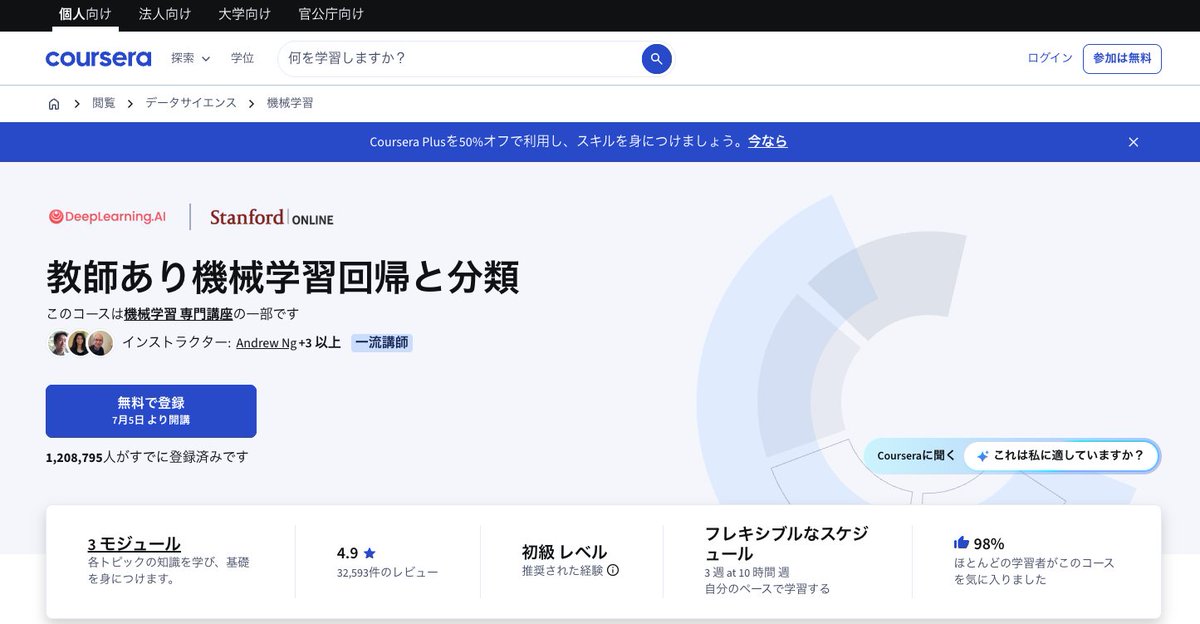Click the info icon beside 推奨された経験
Image resolution: width=1200 pixels, height=624 pixels.
click(x=613, y=570)
